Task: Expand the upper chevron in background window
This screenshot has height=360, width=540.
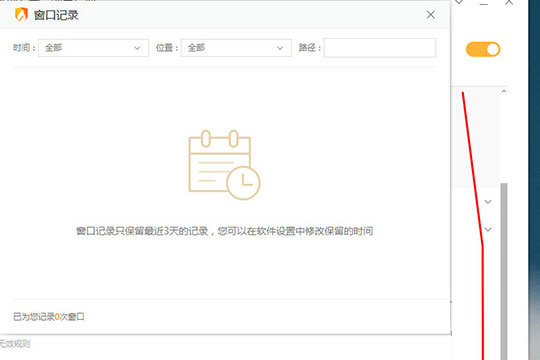Action: (x=488, y=202)
